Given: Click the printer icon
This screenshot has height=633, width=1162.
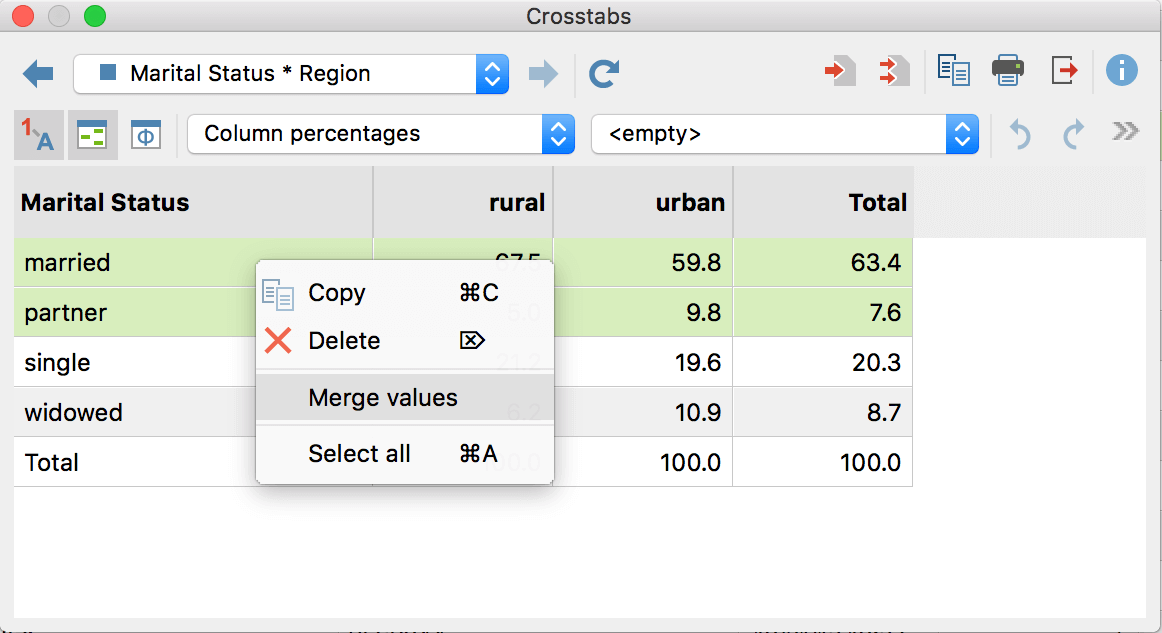Looking at the screenshot, I should point(1008,71).
